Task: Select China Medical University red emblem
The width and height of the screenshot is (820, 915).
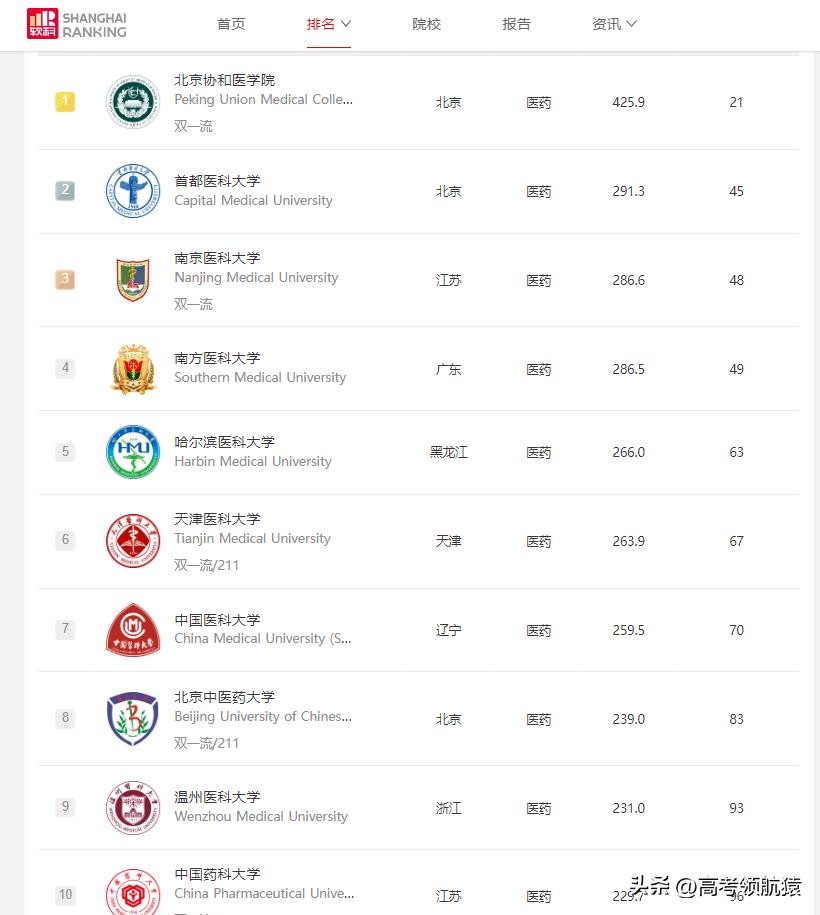Action: click(133, 629)
